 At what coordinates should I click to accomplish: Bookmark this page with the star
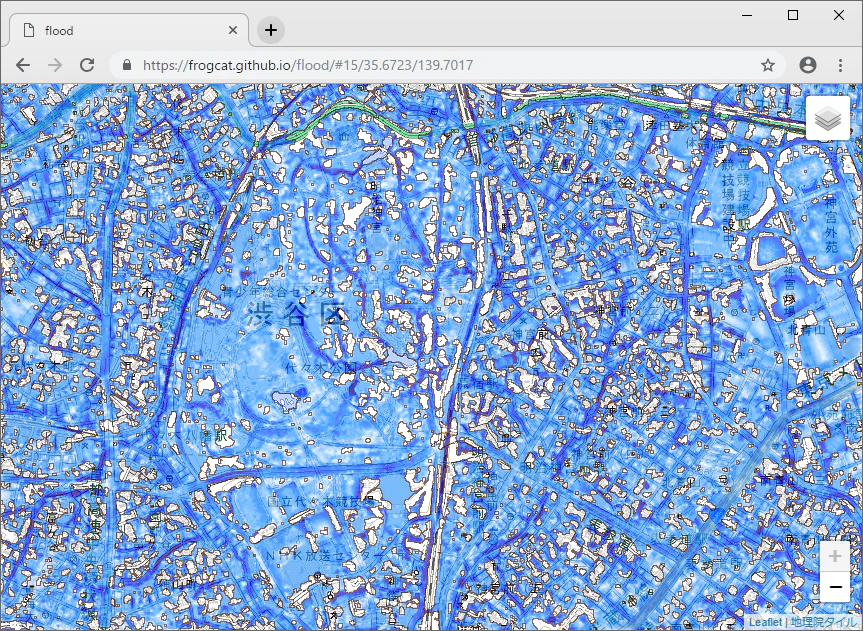pyautogui.click(x=768, y=65)
